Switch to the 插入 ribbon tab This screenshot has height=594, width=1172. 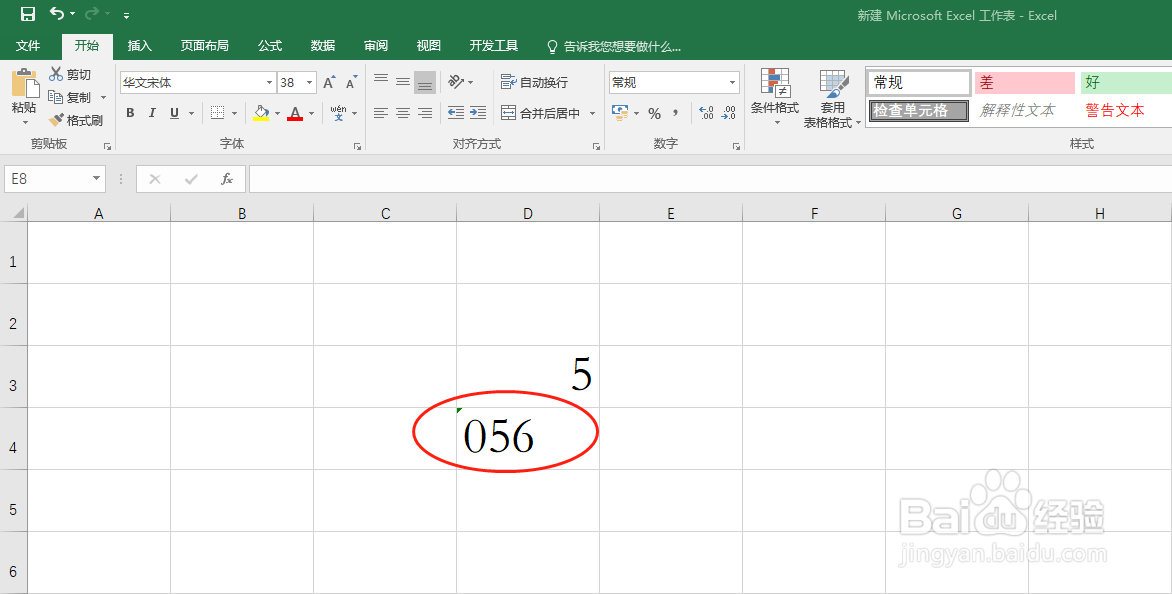139,45
